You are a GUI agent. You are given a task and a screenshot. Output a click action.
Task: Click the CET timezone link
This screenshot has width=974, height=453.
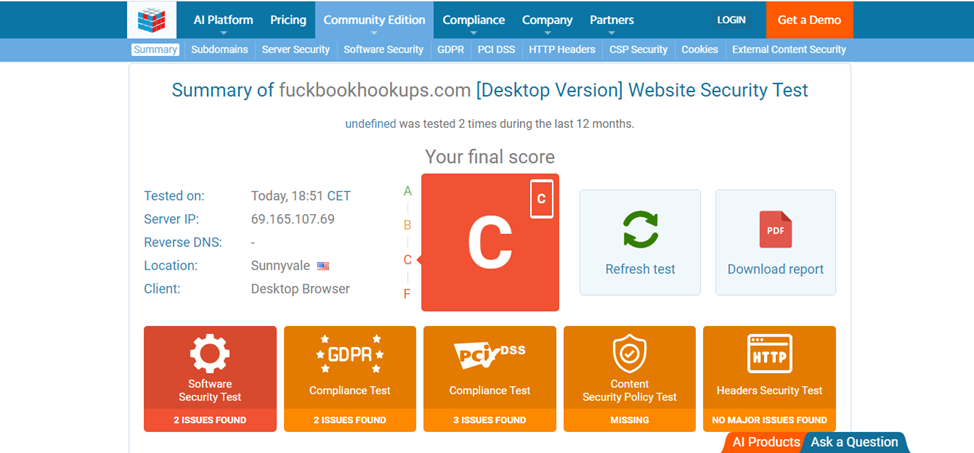(339, 196)
